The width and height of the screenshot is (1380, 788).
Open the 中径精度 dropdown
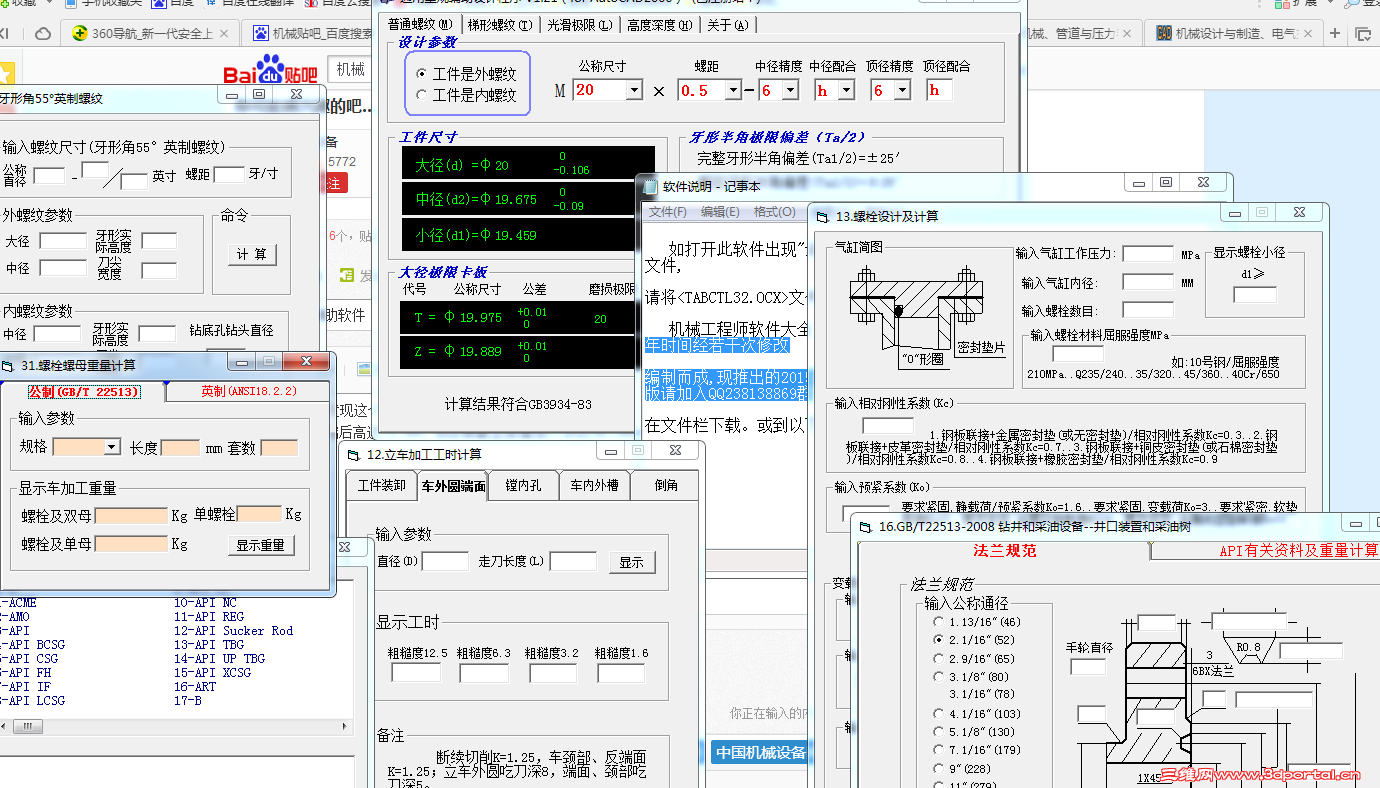pos(791,91)
